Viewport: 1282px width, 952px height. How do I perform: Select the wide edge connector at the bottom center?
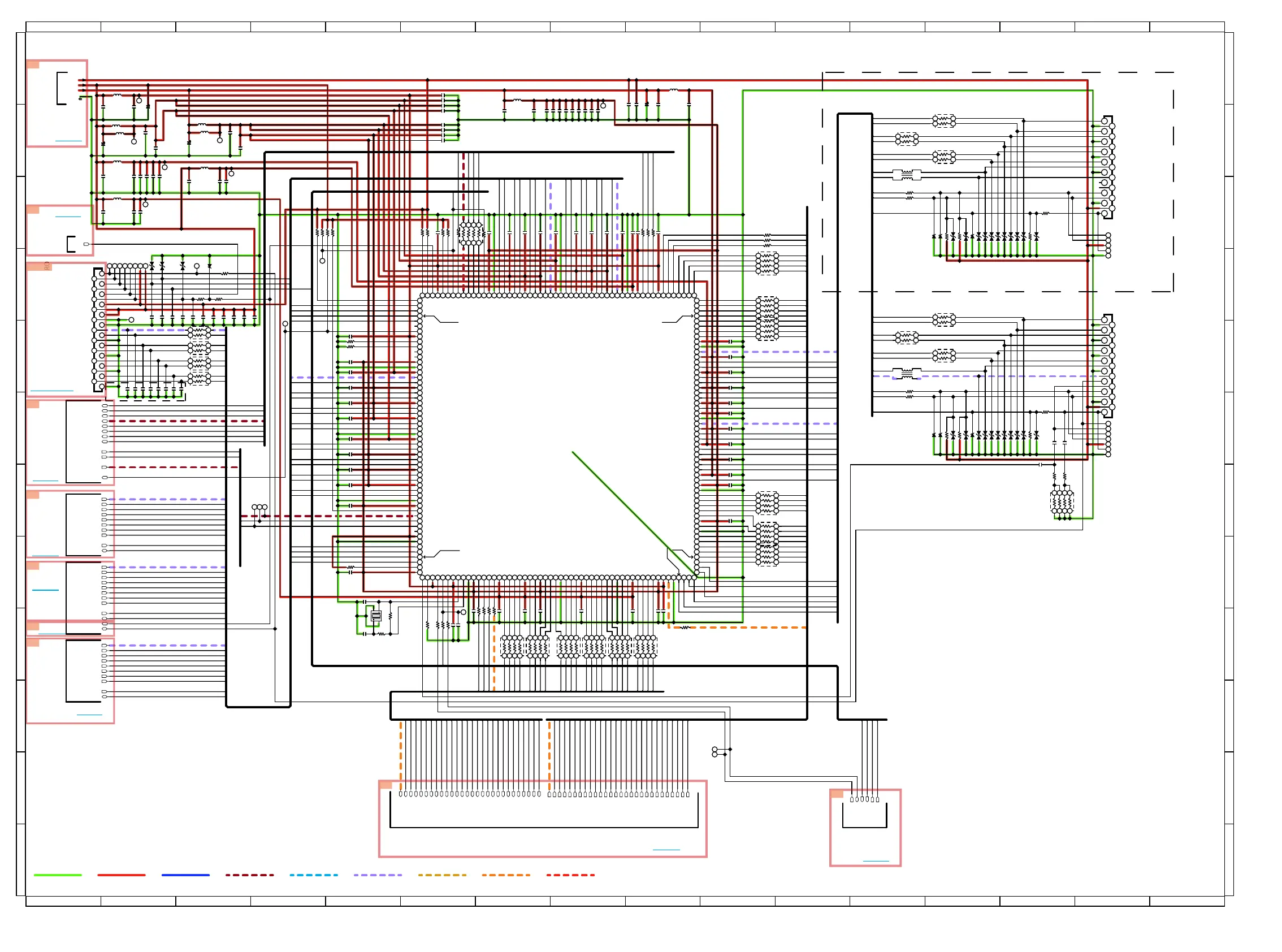[x=544, y=810]
